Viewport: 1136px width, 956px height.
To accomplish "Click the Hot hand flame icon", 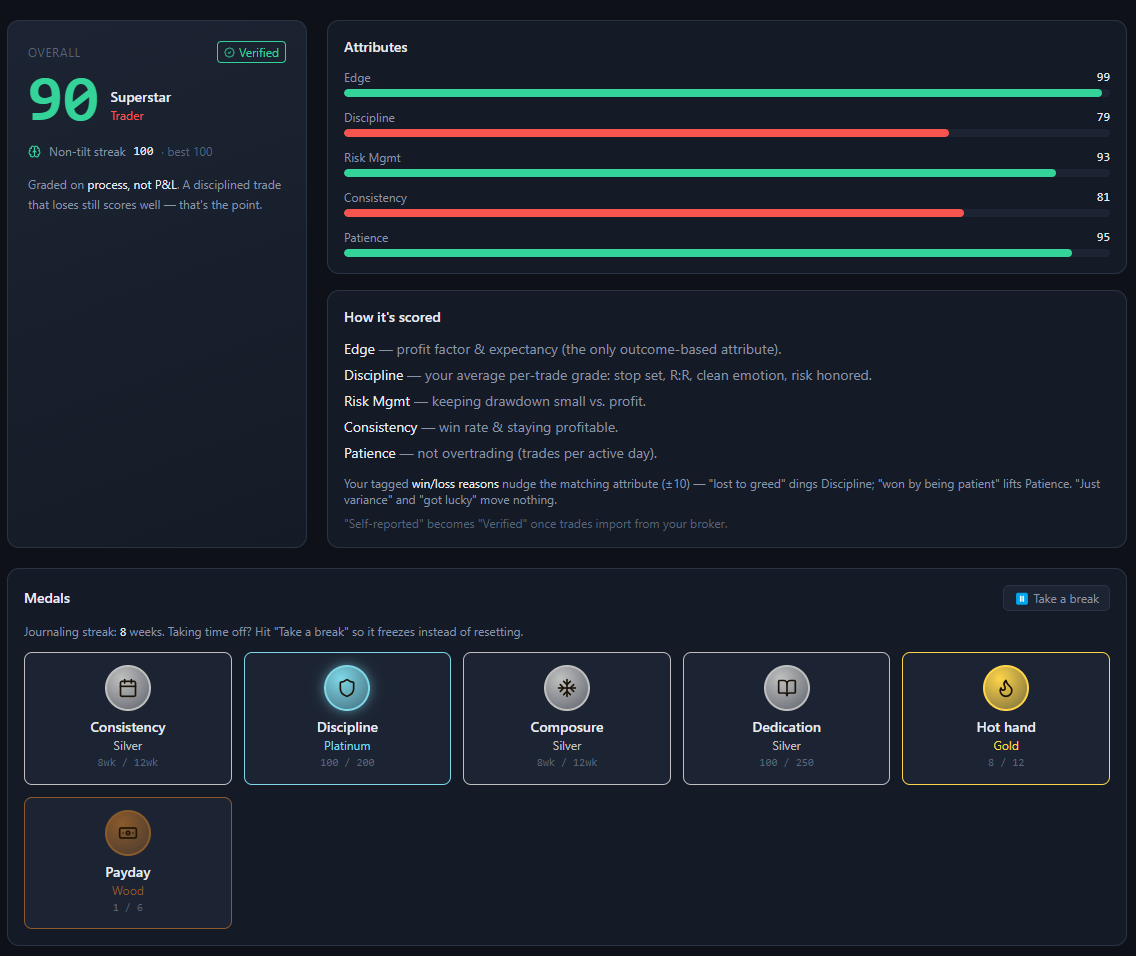I will coord(1006,687).
